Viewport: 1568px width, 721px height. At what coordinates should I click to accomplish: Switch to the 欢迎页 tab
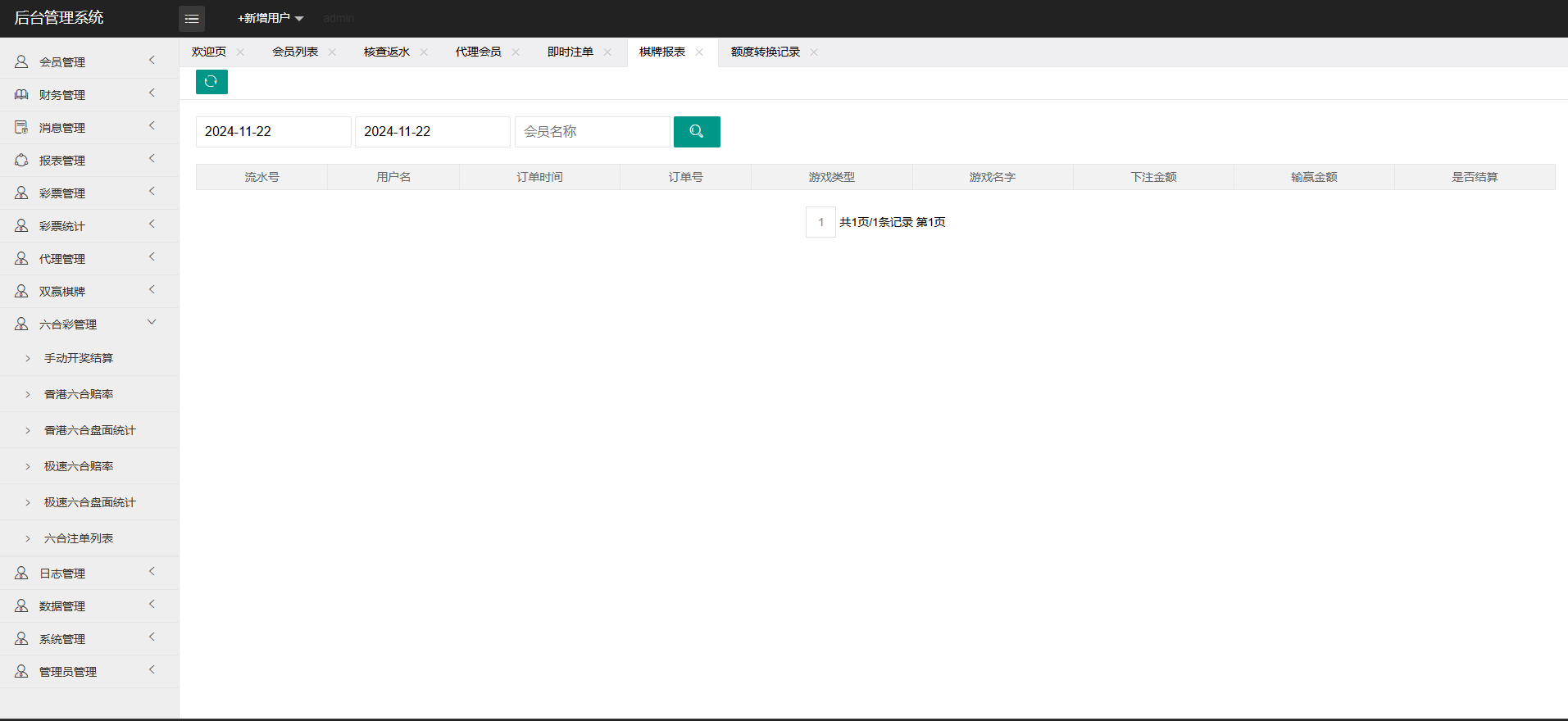pyautogui.click(x=209, y=52)
